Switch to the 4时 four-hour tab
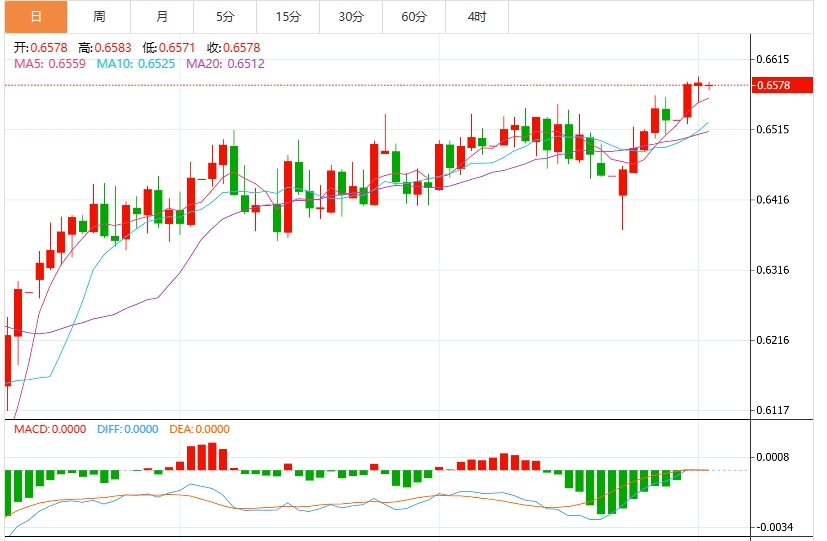Viewport: 827px width, 541px height. pos(477,17)
